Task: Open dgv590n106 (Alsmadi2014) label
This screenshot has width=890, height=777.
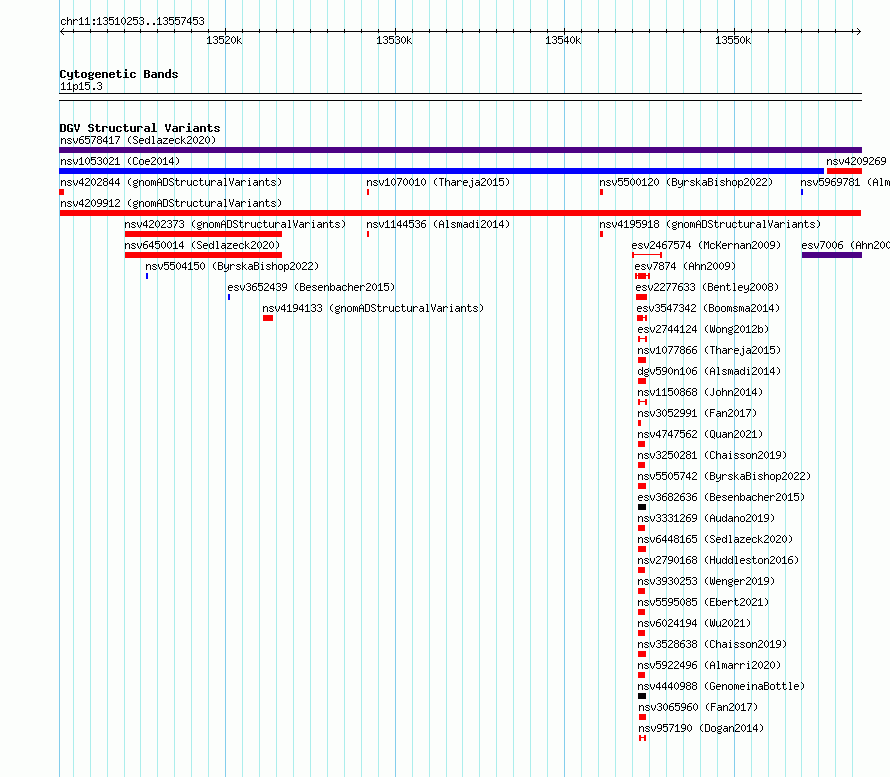Action: 709,371
